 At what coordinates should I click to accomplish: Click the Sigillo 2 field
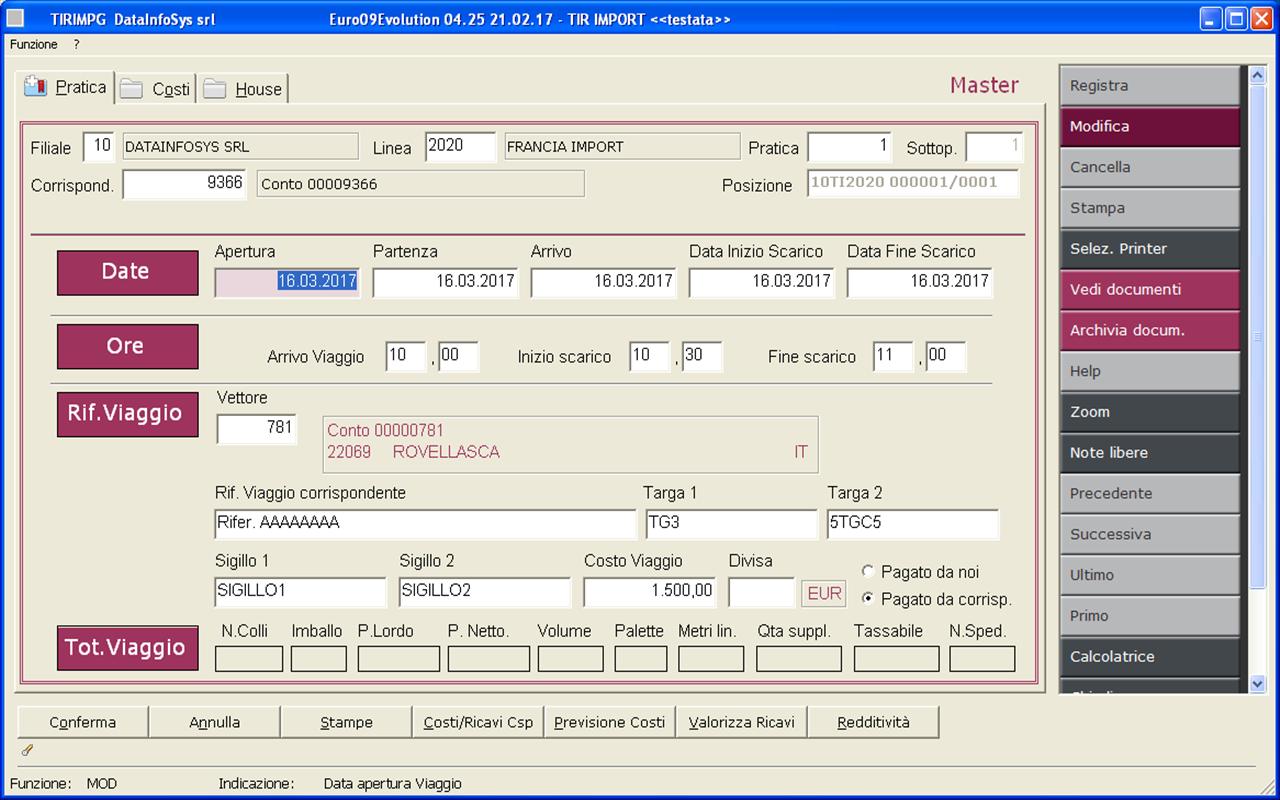pyautogui.click(x=485, y=592)
